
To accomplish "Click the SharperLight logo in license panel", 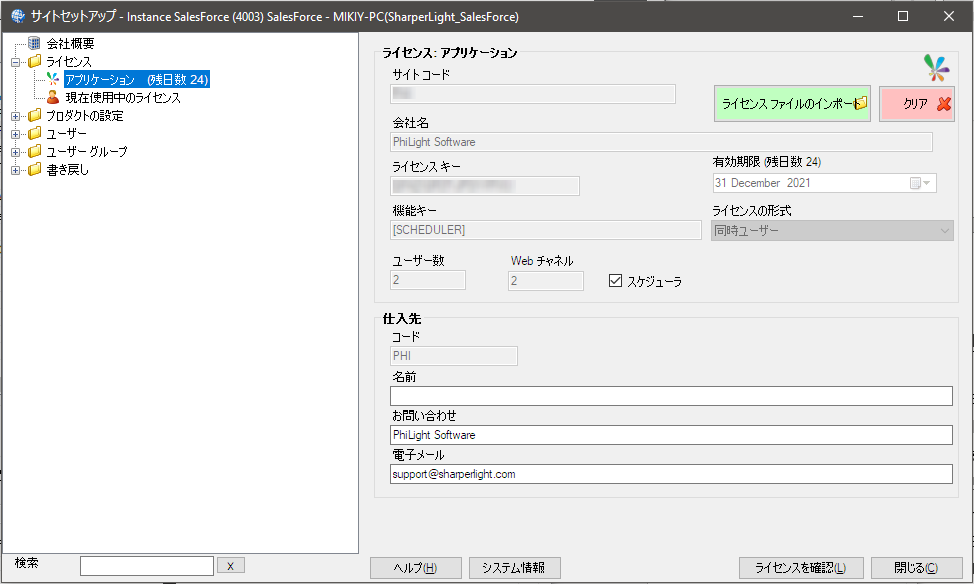I will click(935, 68).
